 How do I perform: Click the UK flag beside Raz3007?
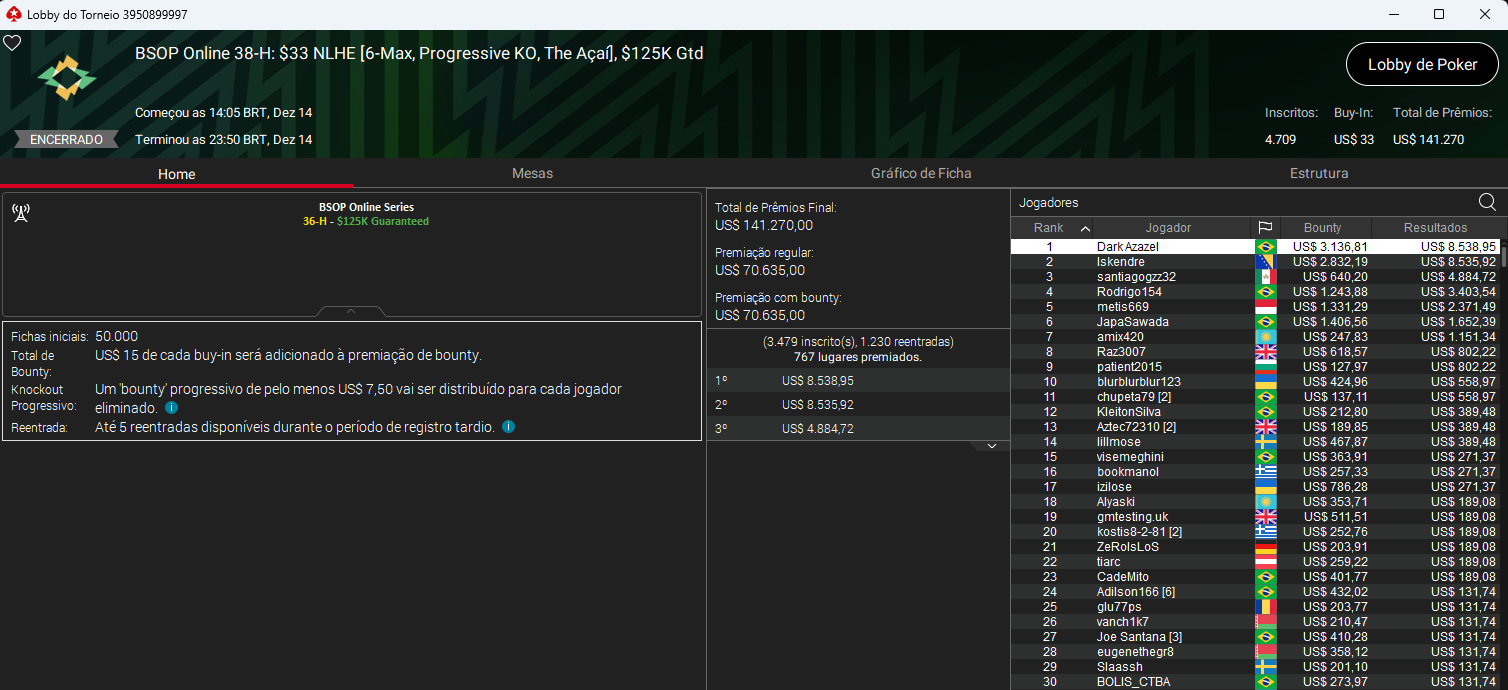(x=1266, y=351)
